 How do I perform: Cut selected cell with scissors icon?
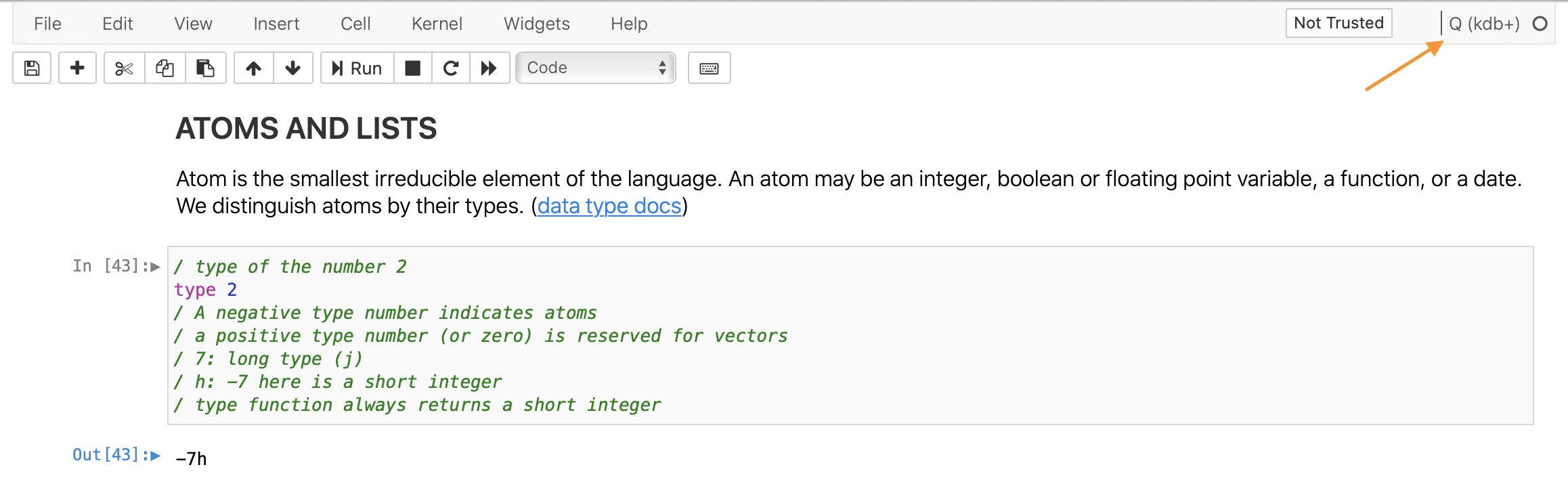point(125,68)
